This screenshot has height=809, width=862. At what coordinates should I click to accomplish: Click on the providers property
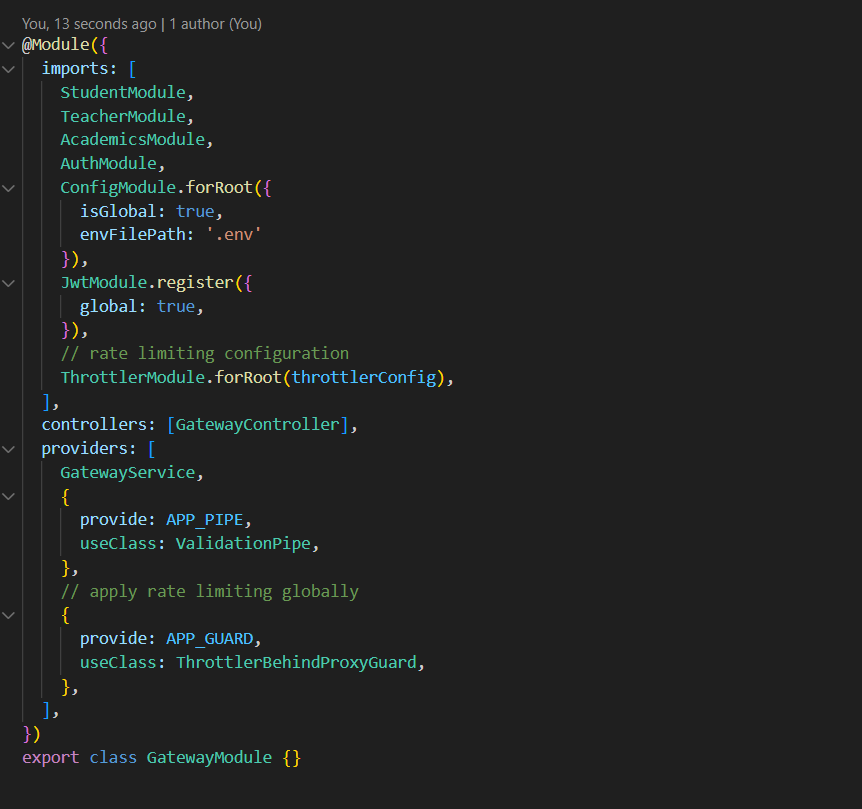click(85, 449)
